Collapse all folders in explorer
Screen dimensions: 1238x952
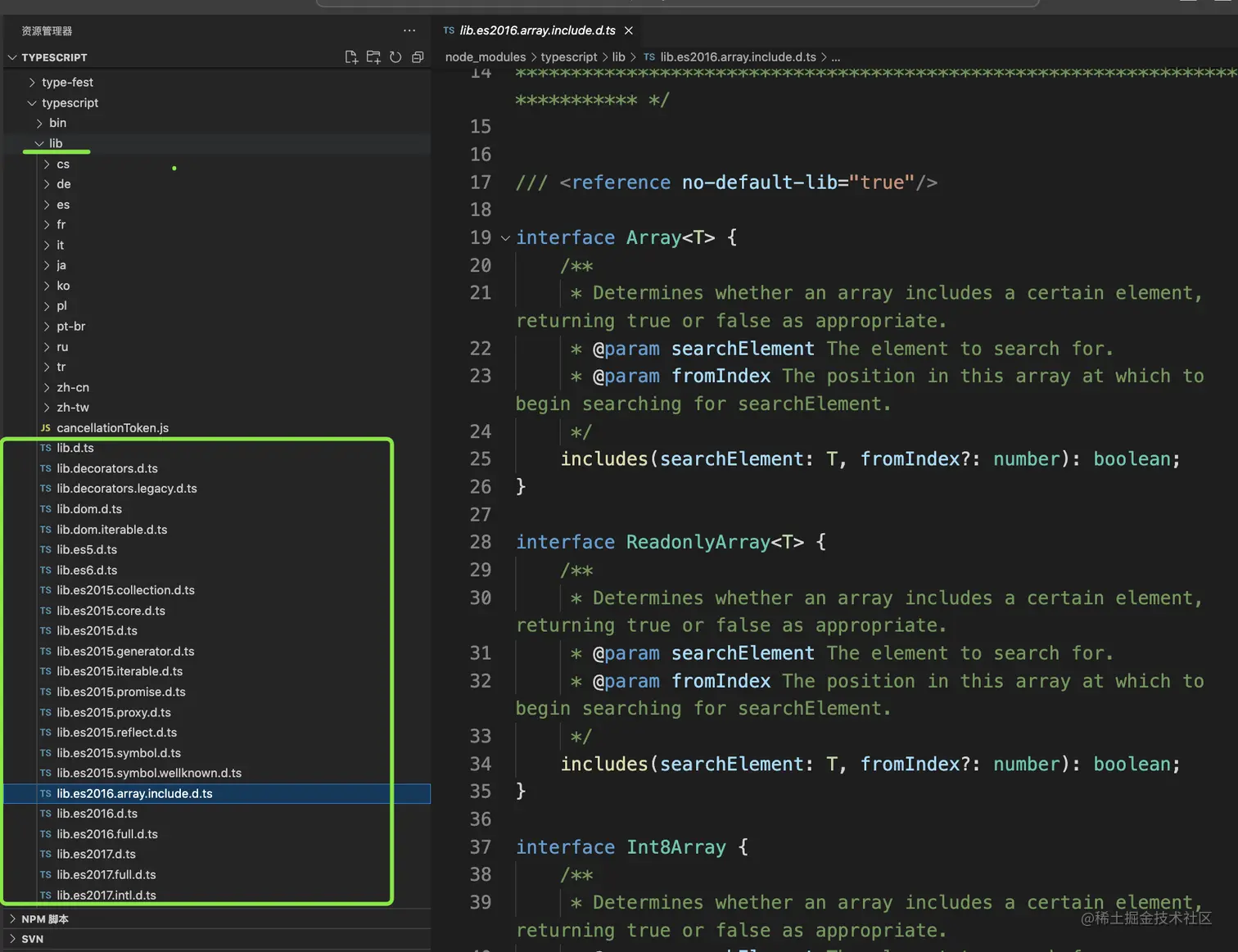click(x=418, y=57)
